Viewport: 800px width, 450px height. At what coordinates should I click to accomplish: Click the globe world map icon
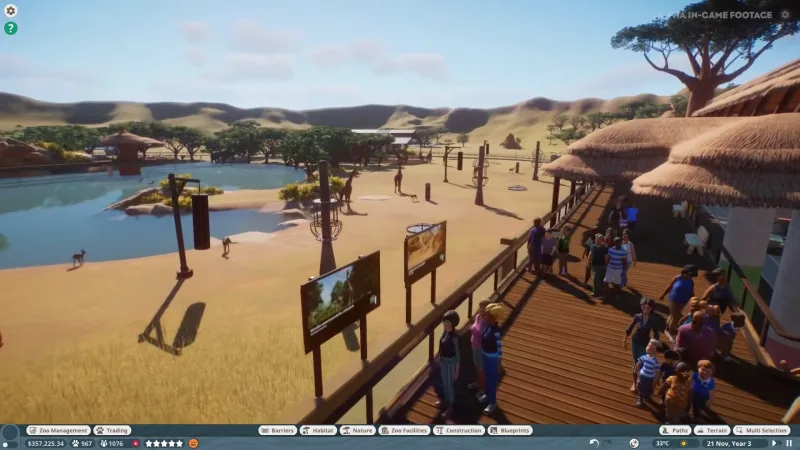coord(634,443)
